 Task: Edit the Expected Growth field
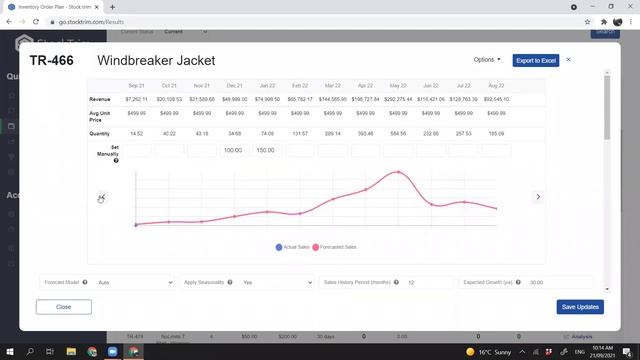pos(559,282)
